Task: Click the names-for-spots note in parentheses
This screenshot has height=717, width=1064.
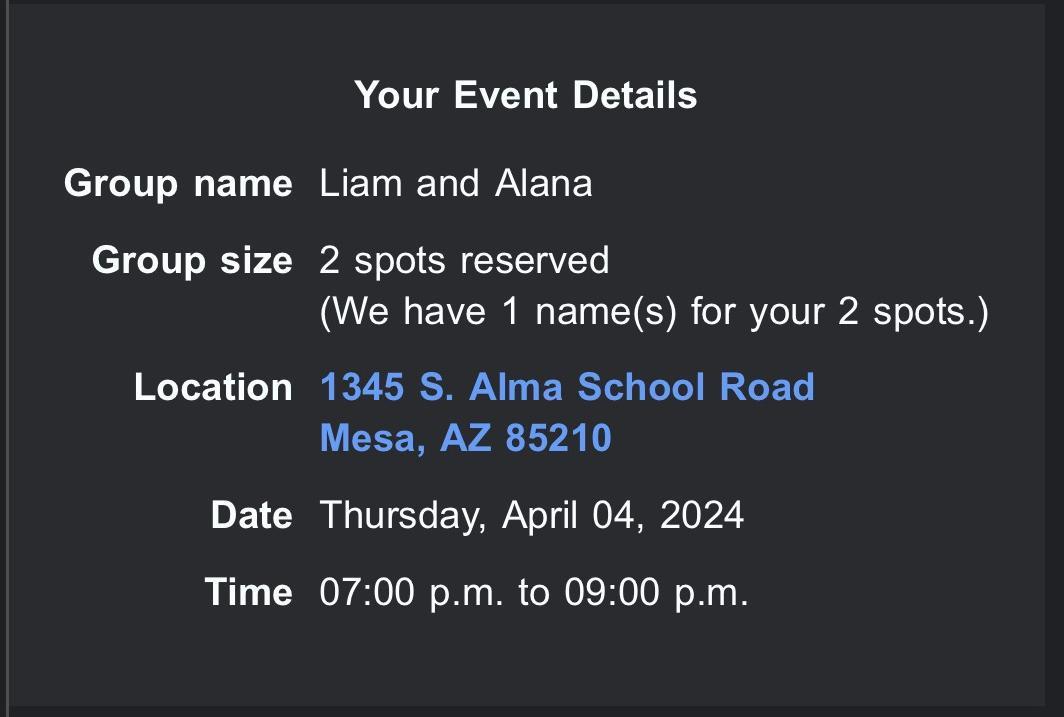Action: click(654, 312)
